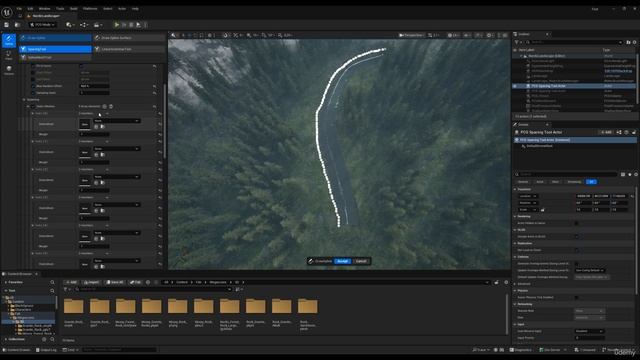Toggle Actor Hidden In Game checkbox
This screenshot has height=360, width=640.
pos(576,223)
